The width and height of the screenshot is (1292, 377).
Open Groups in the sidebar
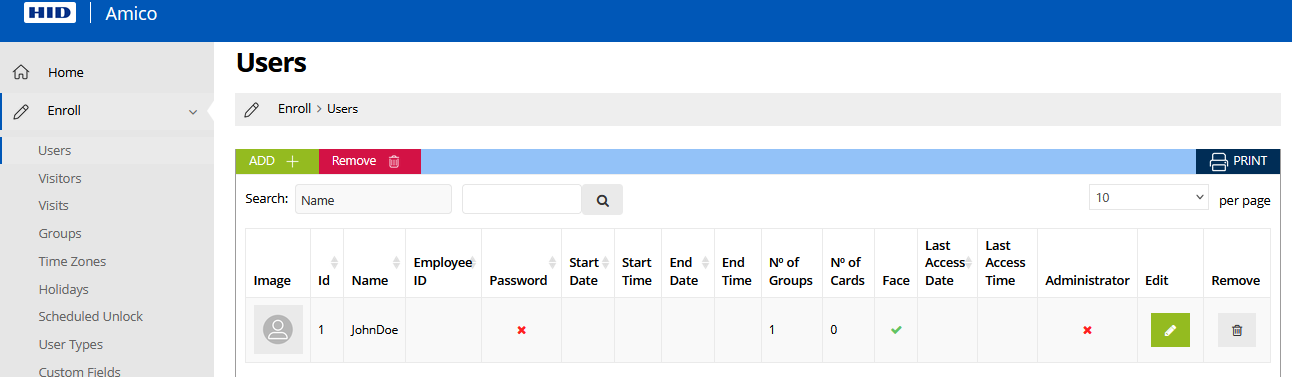point(60,233)
